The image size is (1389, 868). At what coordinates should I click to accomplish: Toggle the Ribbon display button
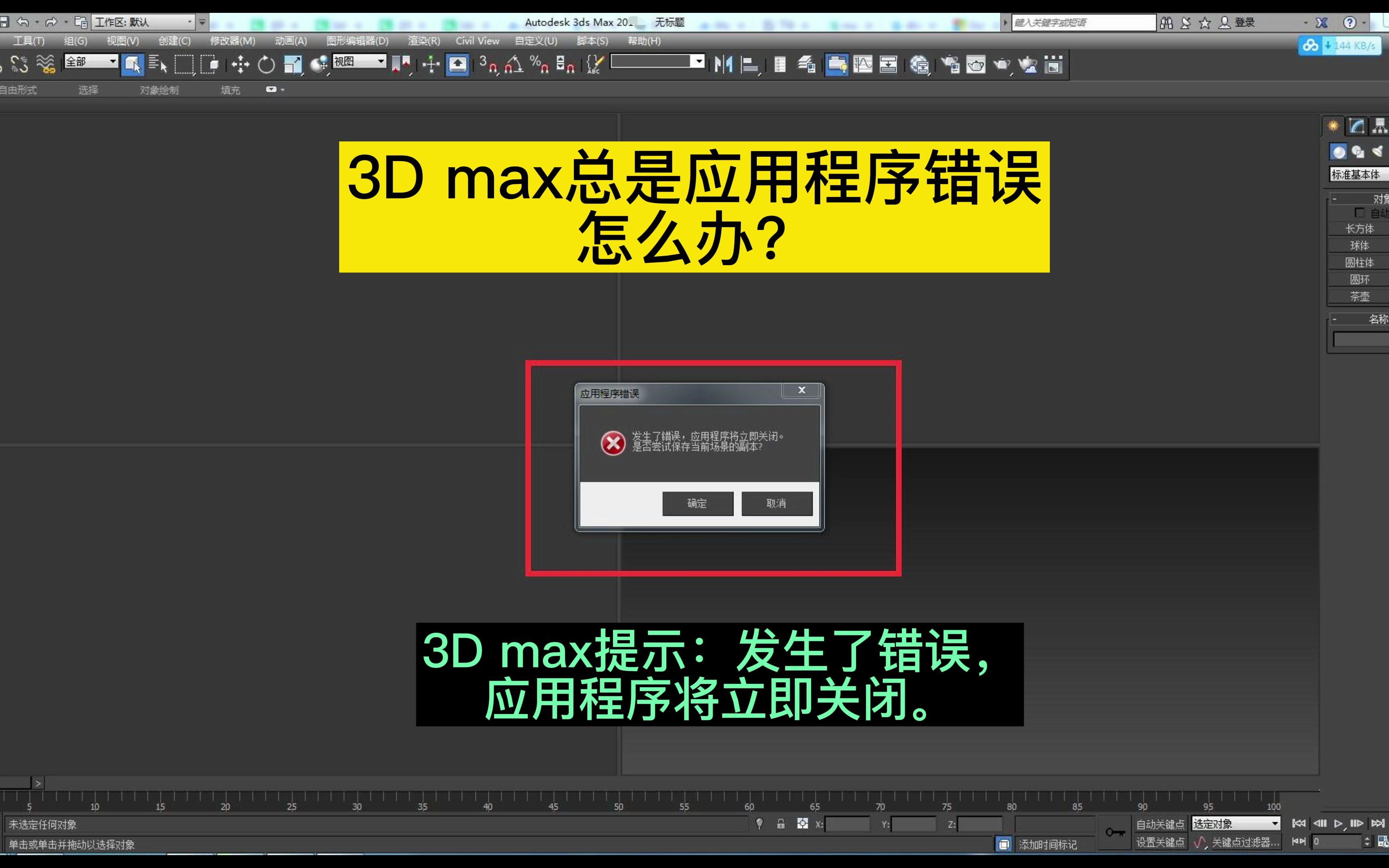tap(837, 64)
